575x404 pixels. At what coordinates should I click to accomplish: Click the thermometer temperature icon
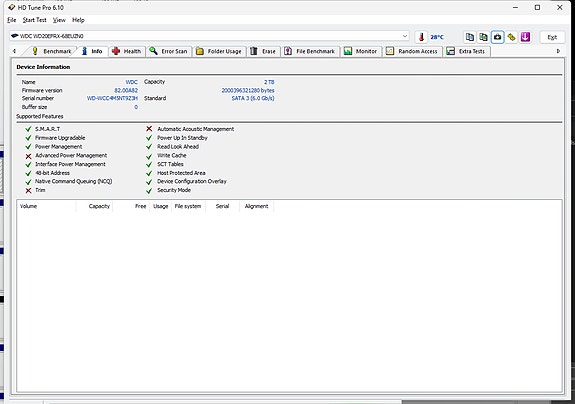coord(421,37)
